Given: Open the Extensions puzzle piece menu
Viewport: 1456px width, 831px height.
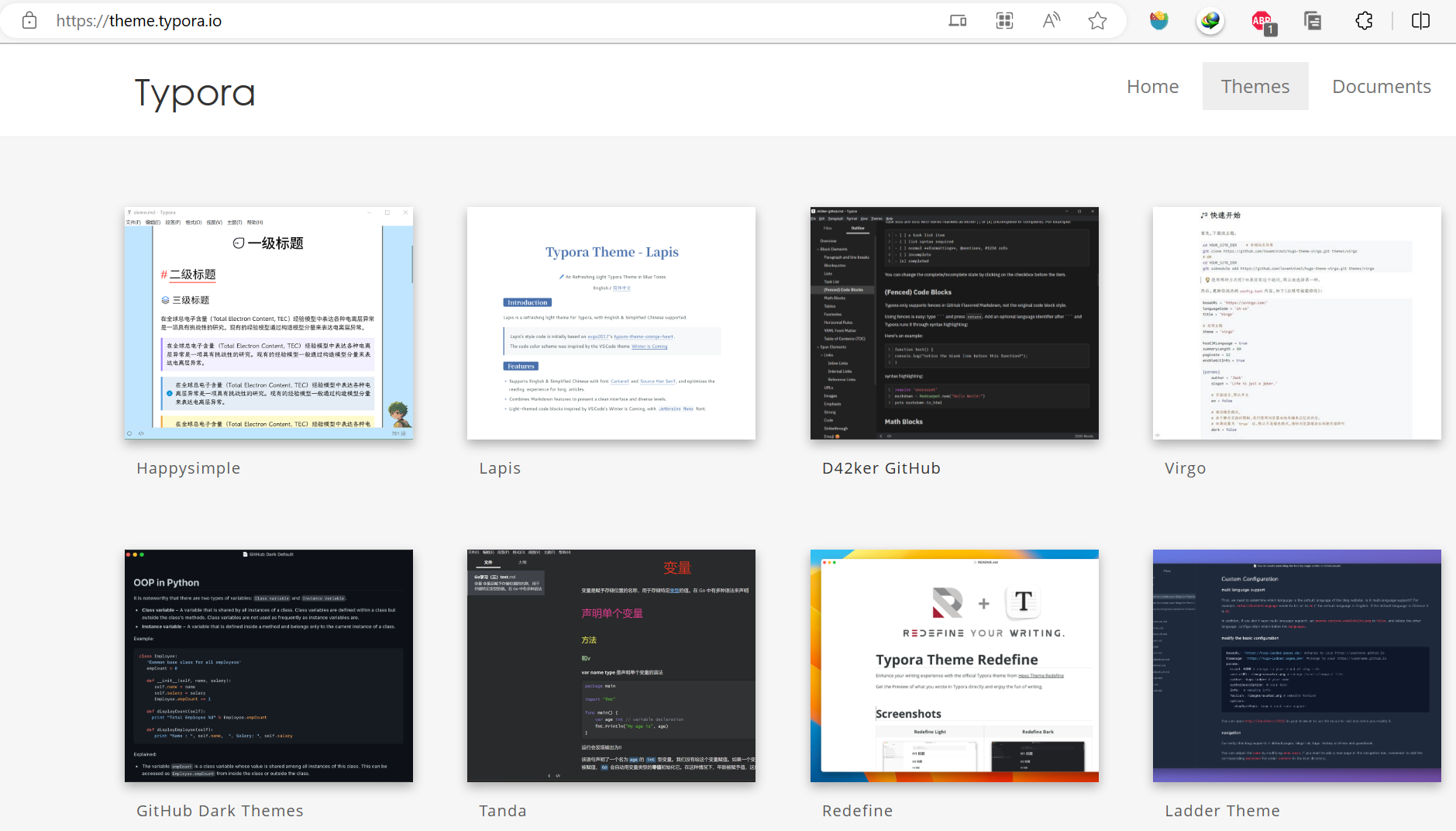Looking at the screenshot, I should pyautogui.click(x=1365, y=21).
